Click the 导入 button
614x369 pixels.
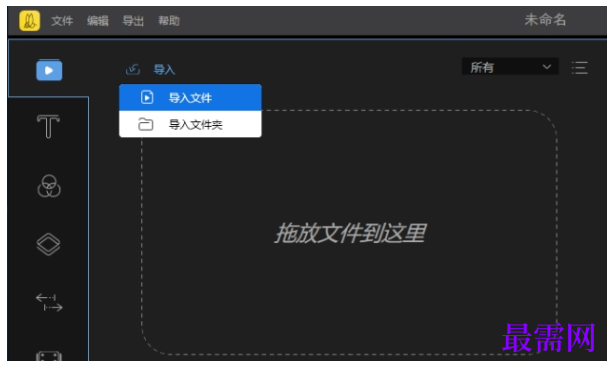click(x=164, y=70)
